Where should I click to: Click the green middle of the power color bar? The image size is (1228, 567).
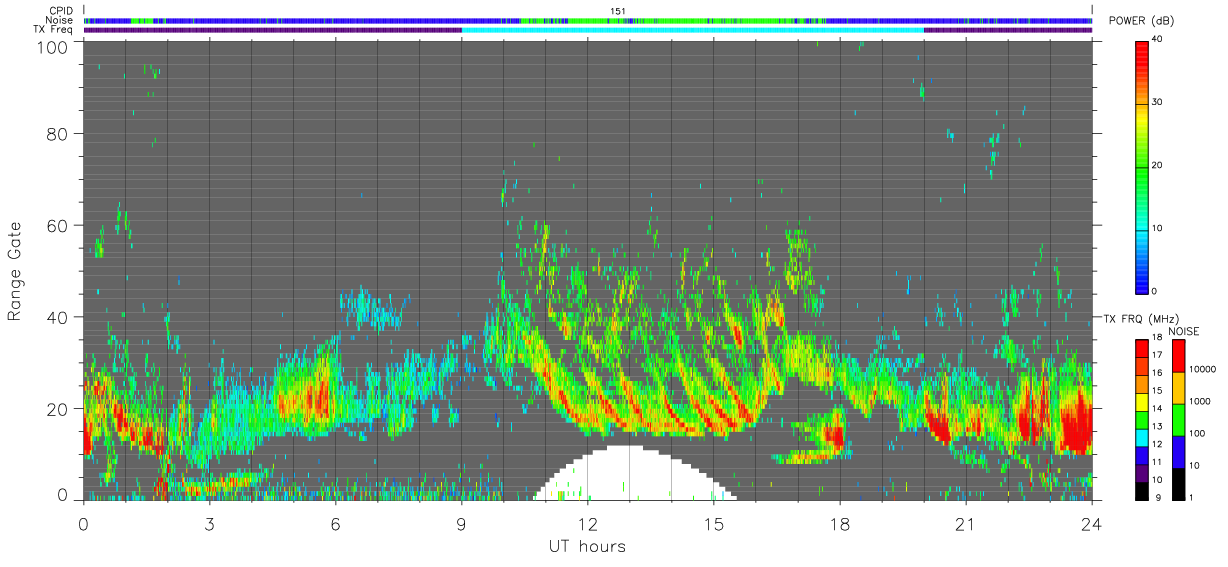pos(1141,165)
